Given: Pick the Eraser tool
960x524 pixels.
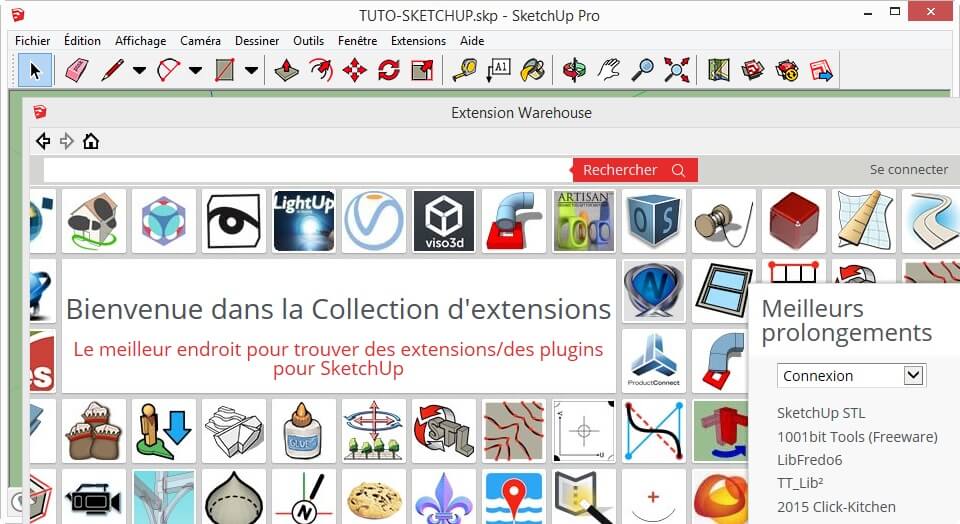Looking at the screenshot, I should pos(77,70).
